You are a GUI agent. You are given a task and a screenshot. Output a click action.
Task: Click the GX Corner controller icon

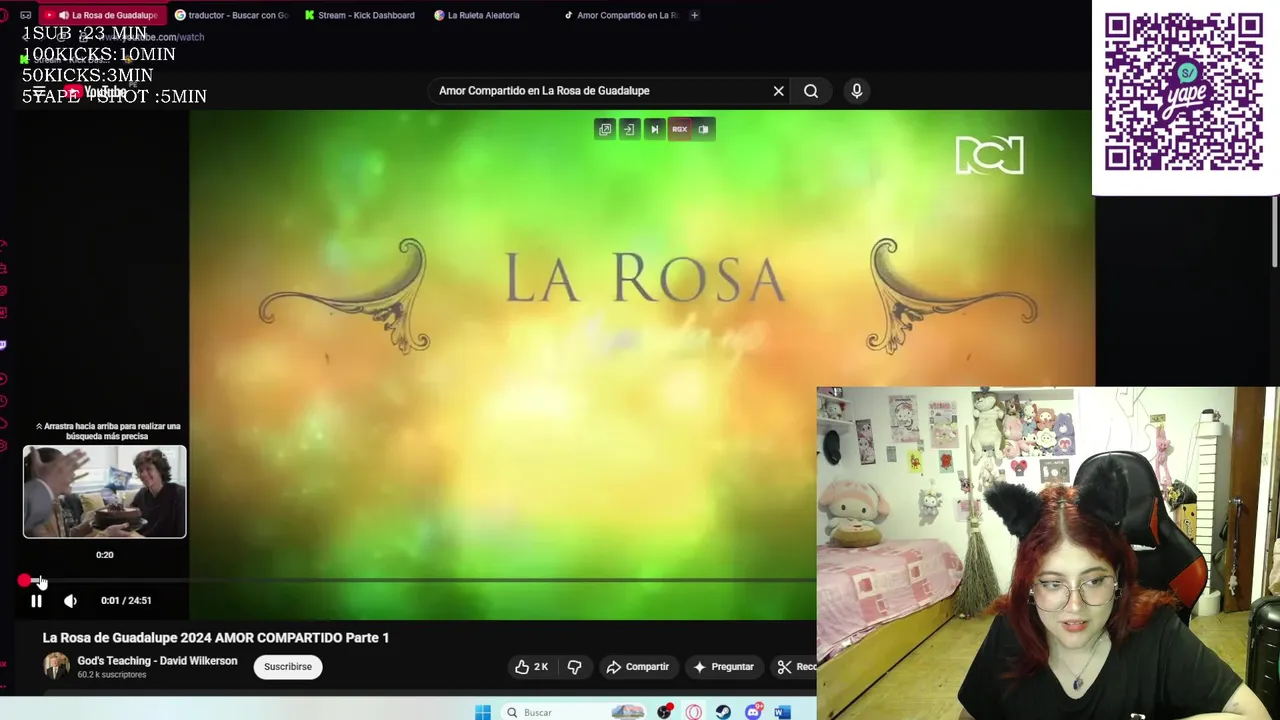(x=26, y=15)
